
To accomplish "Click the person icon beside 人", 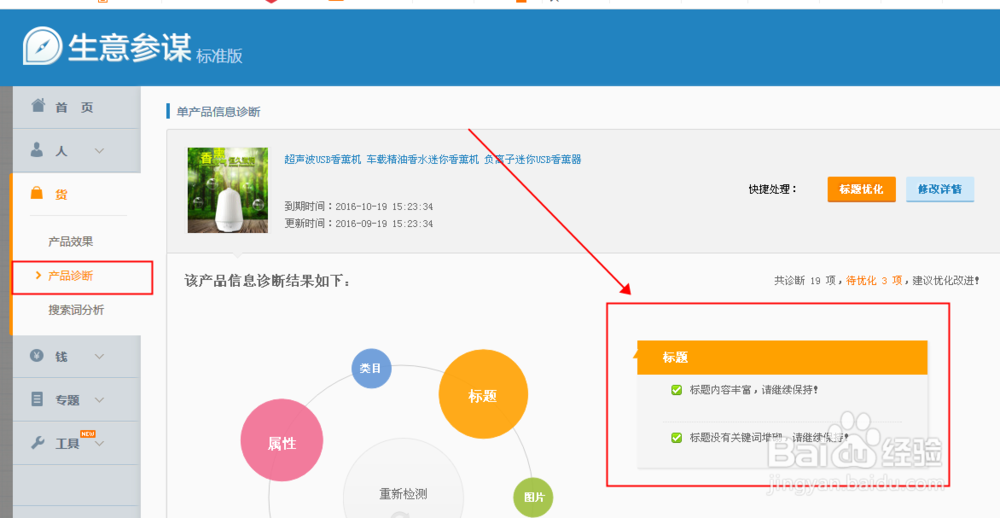I will coord(38,150).
